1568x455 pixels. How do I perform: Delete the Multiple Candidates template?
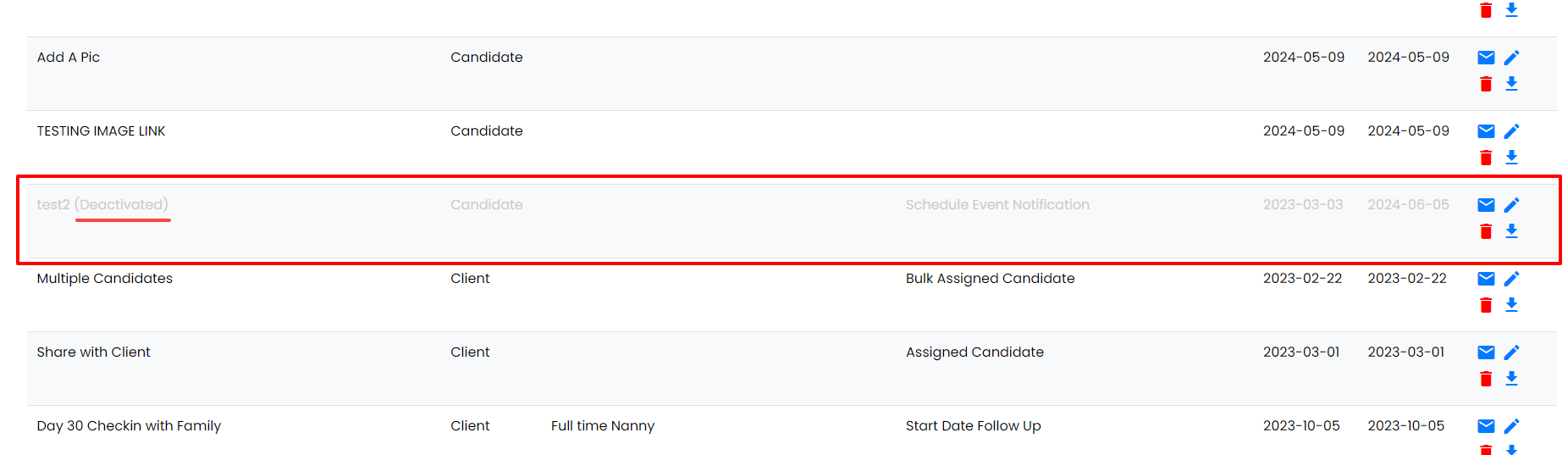coord(1486,305)
